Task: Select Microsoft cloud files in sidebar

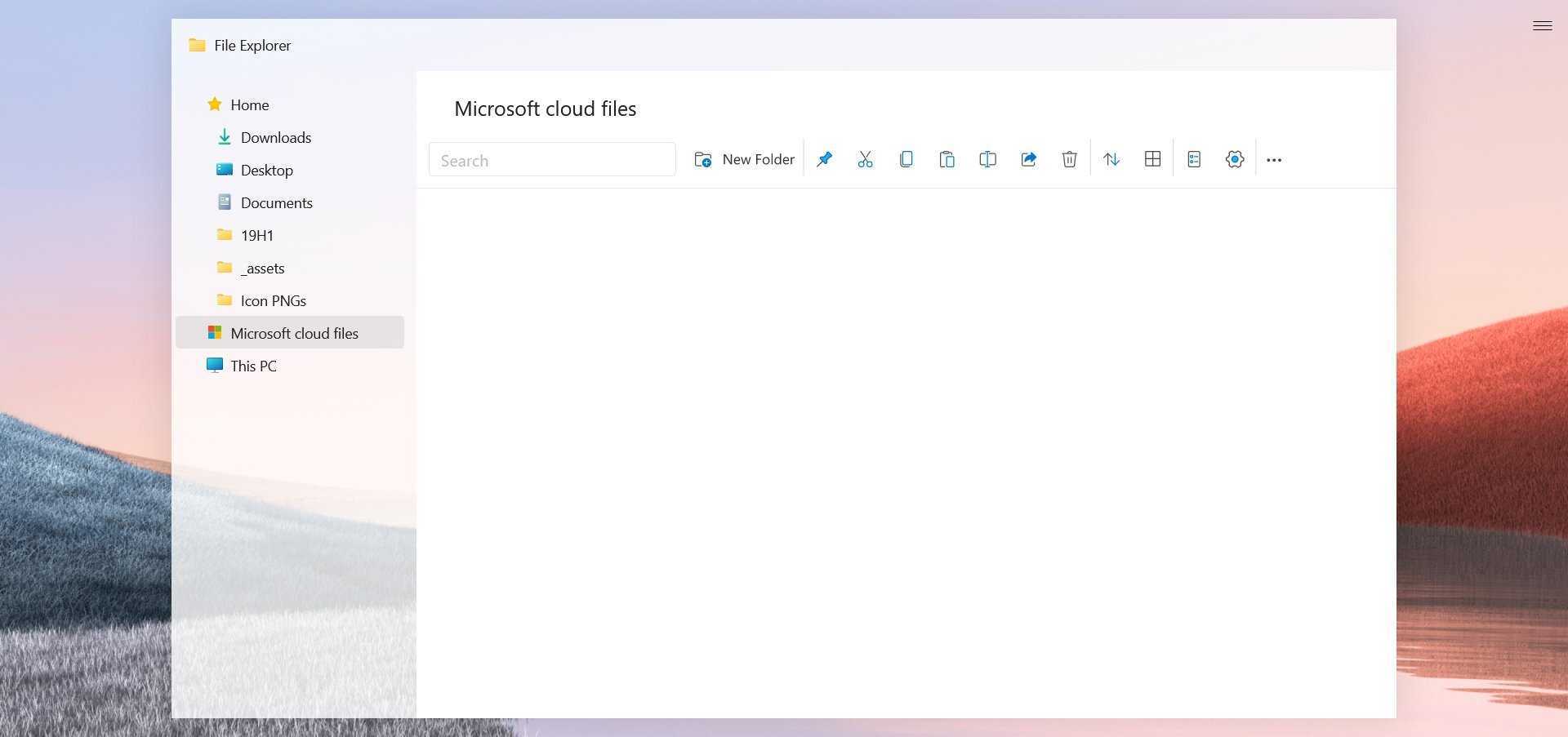Action: click(x=290, y=332)
